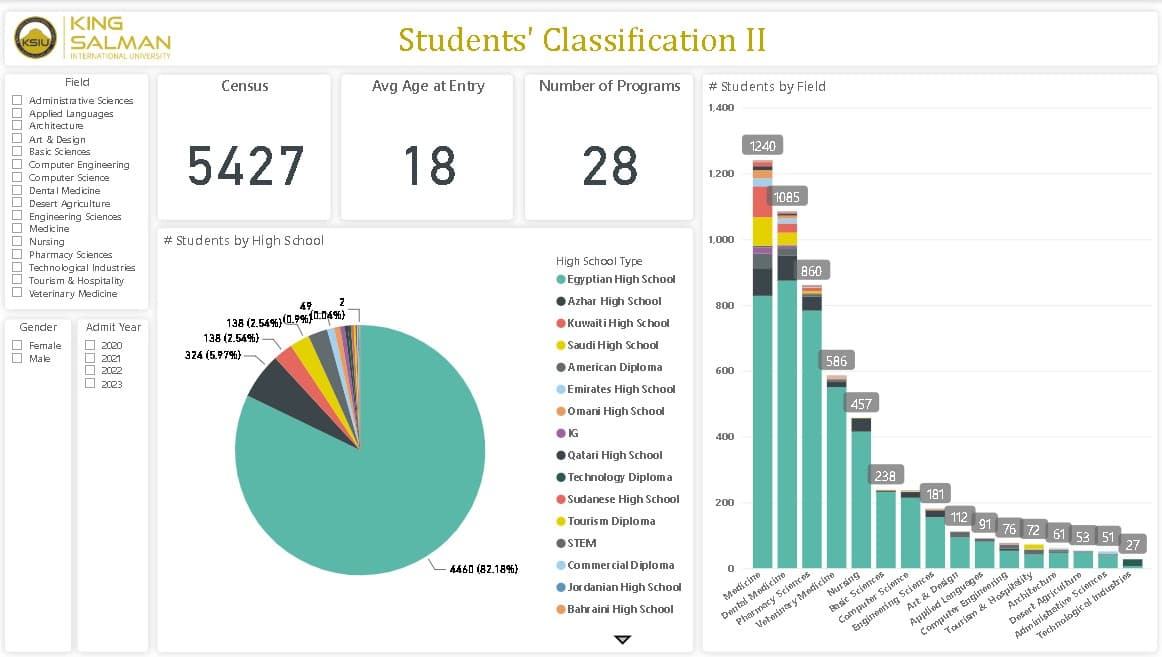This screenshot has width=1162, height=657.
Task: Click Jordanian High School legend item
Action: [620, 587]
